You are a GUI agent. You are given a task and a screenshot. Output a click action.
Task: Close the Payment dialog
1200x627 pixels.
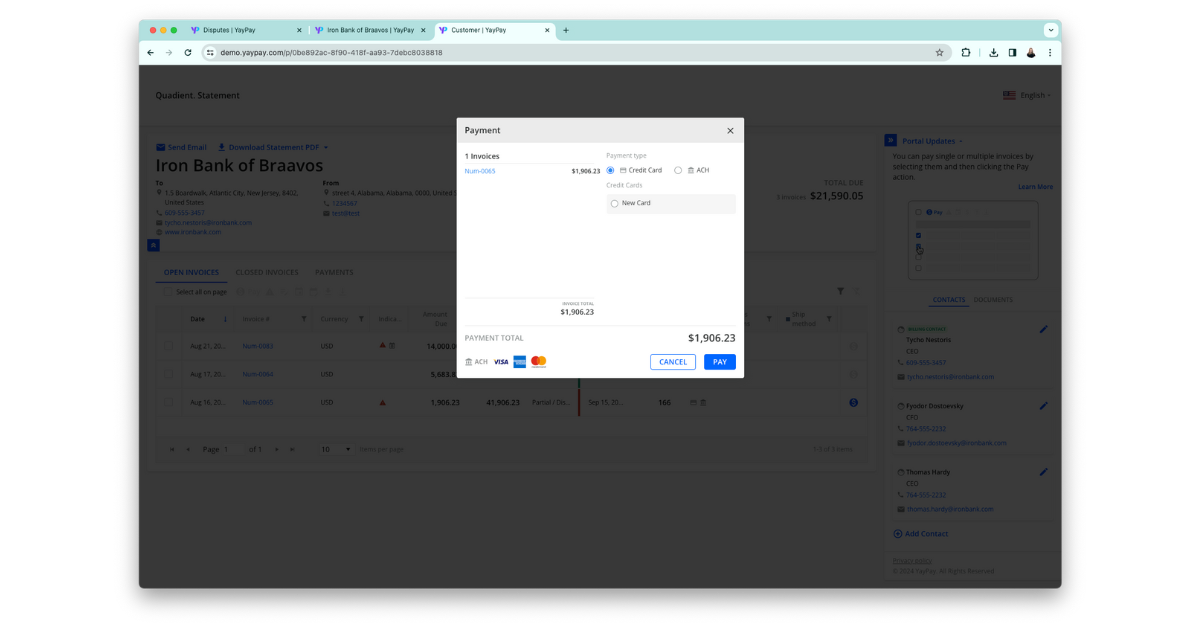click(730, 131)
